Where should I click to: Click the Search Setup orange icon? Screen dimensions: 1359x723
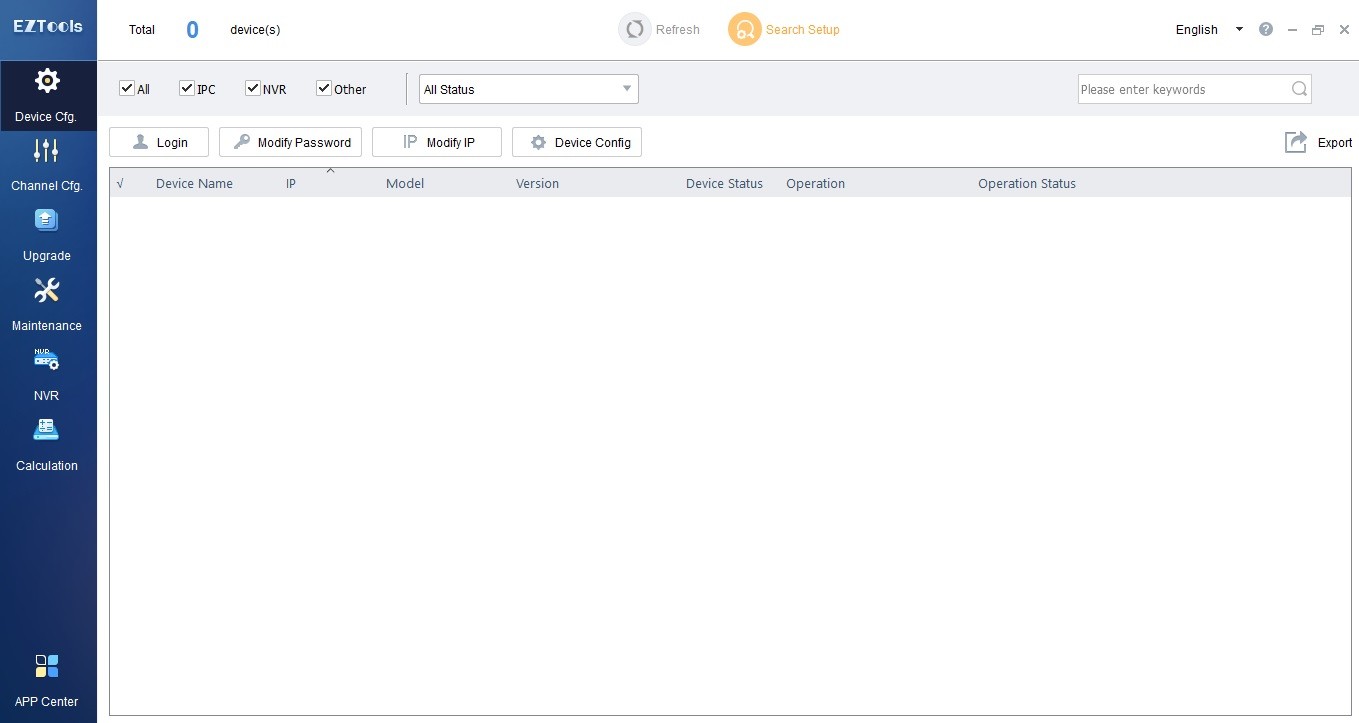pos(744,30)
